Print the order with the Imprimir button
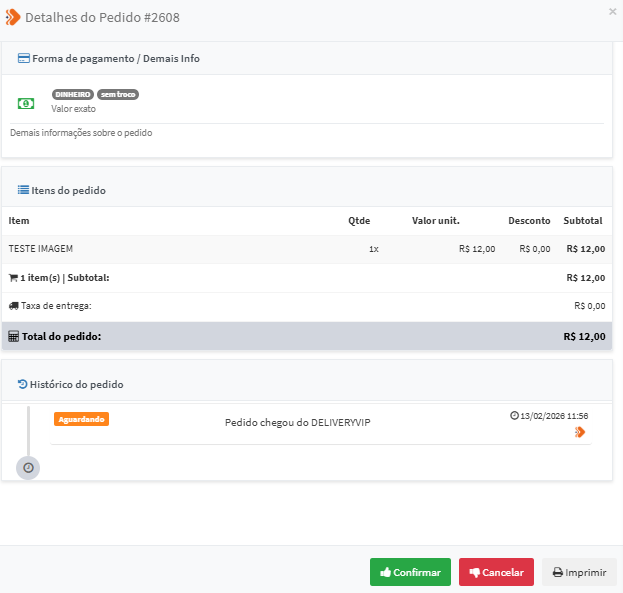 click(x=579, y=572)
